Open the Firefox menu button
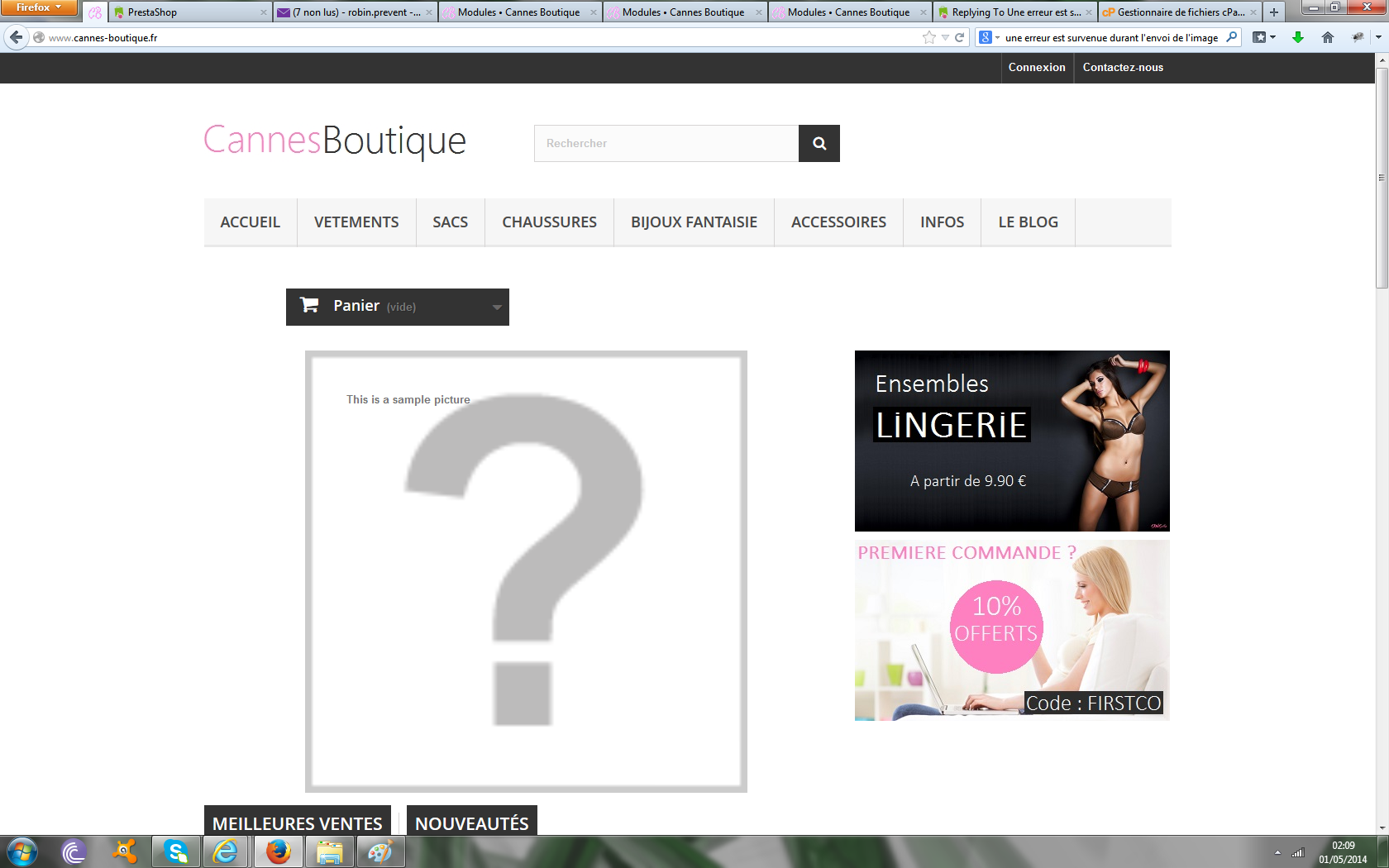This screenshot has height=868, width=1389. (39, 7)
